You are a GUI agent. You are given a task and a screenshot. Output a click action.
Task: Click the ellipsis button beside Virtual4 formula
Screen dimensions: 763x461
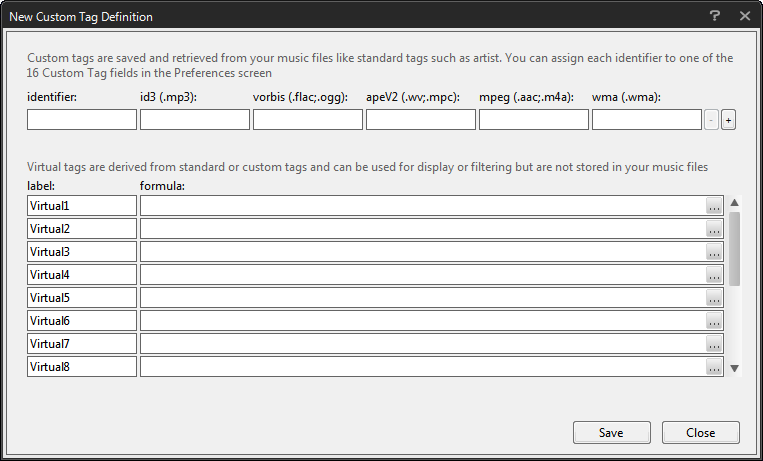point(713,275)
